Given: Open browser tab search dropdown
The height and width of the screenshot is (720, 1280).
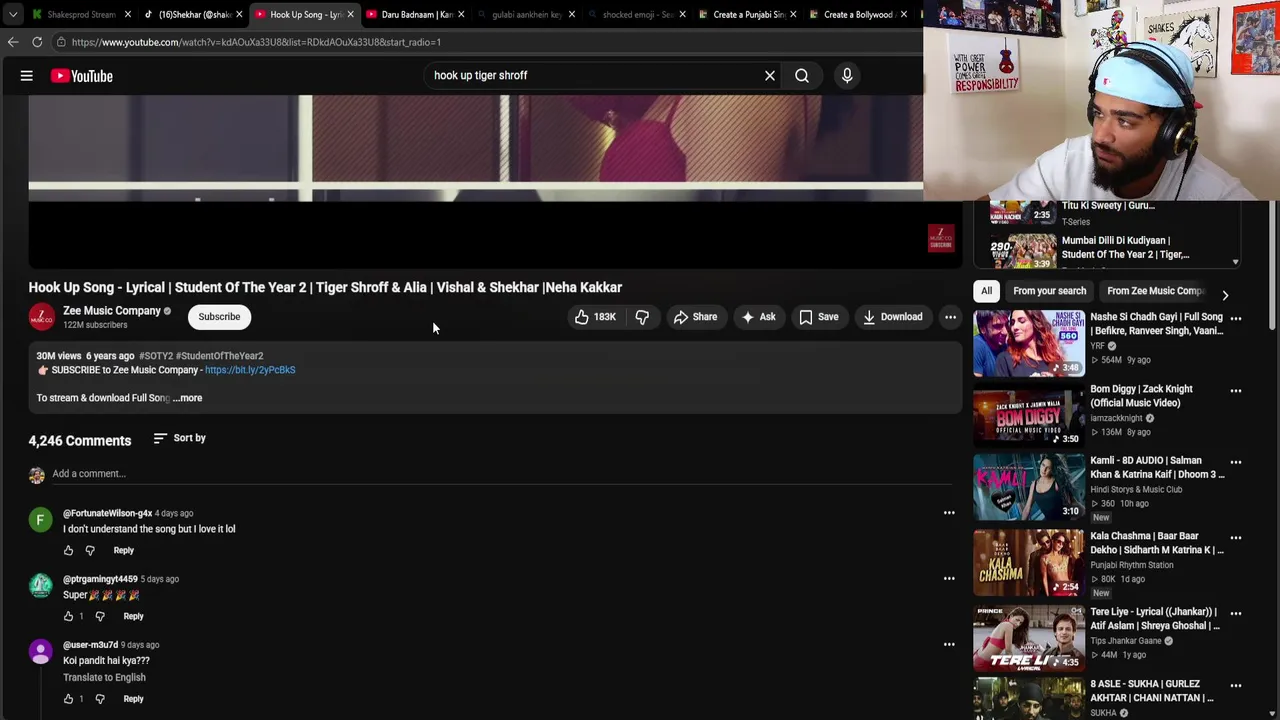Looking at the screenshot, I should pos(12,14).
